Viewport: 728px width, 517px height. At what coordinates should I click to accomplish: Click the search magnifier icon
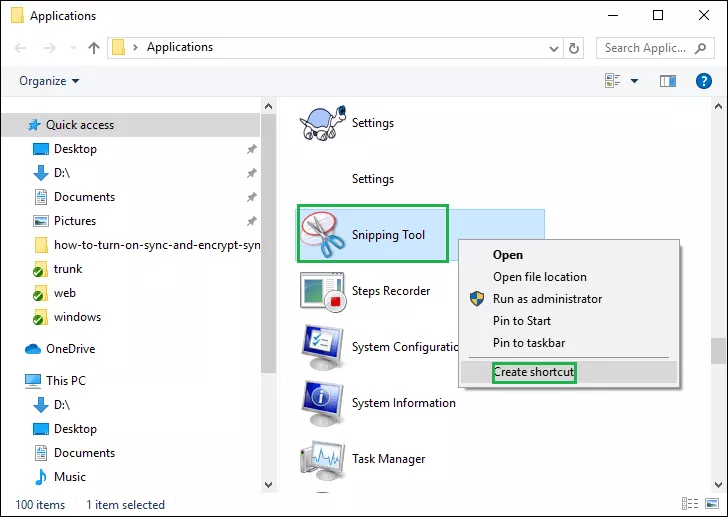[x=701, y=48]
